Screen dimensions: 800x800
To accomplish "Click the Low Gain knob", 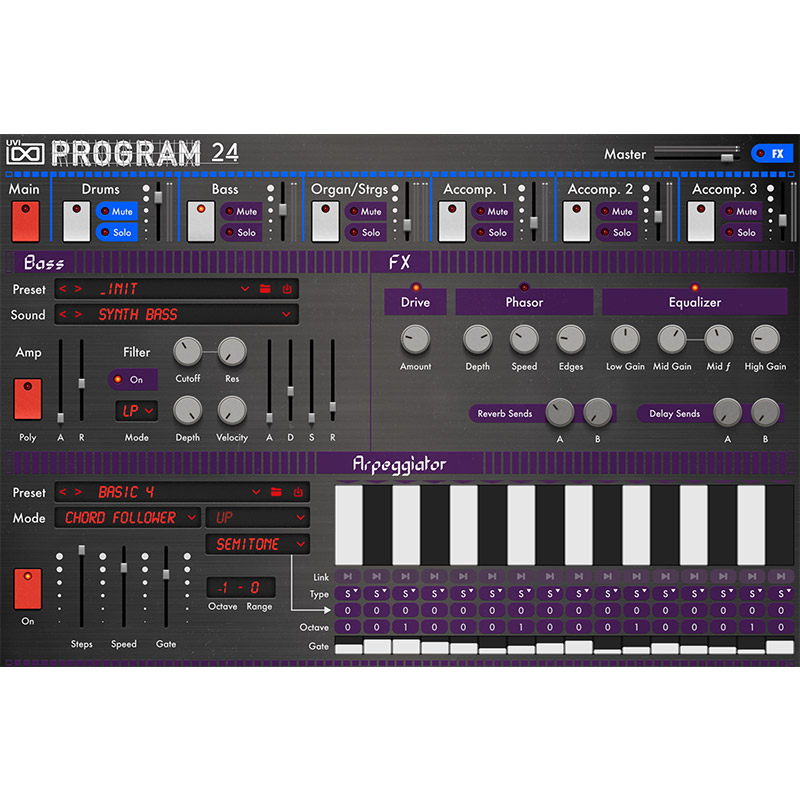I will pyautogui.click(x=625, y=339).
